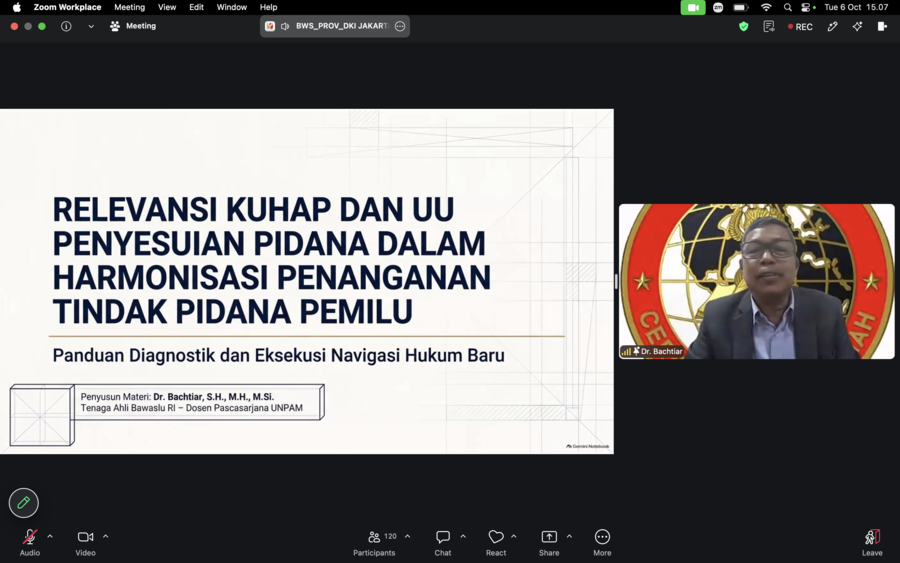Expand the Share options caret
The height and width of the screenshot is (563, 900).
point(569,537)
